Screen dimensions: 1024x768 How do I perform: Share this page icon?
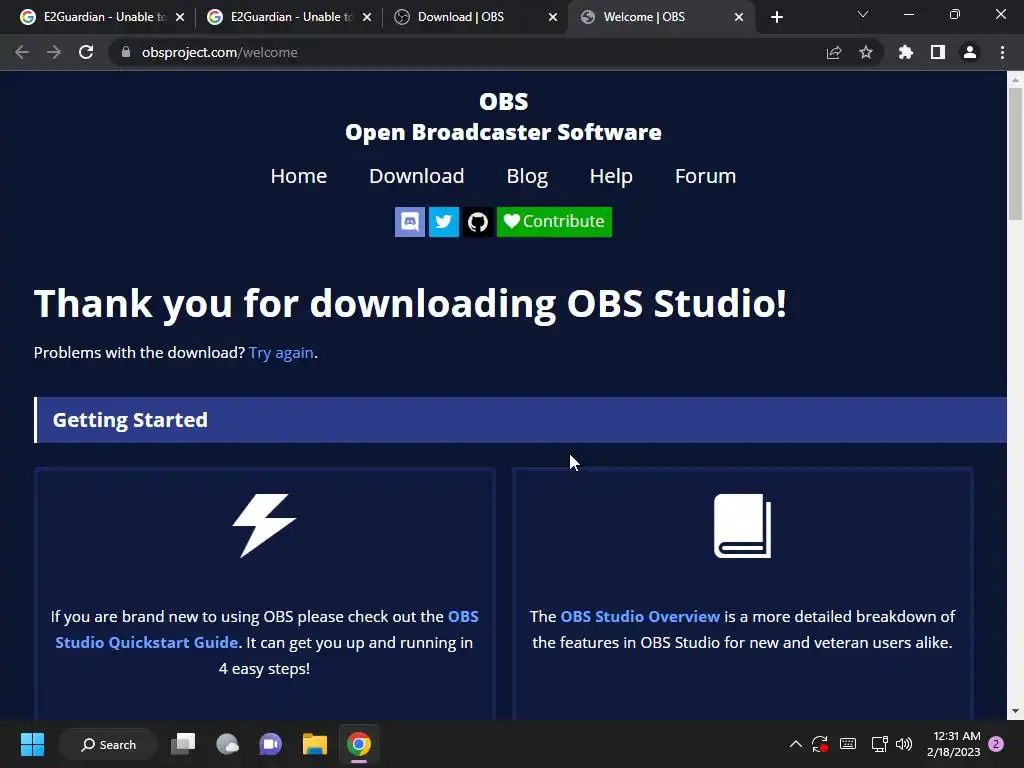click(x=834, y=52)
